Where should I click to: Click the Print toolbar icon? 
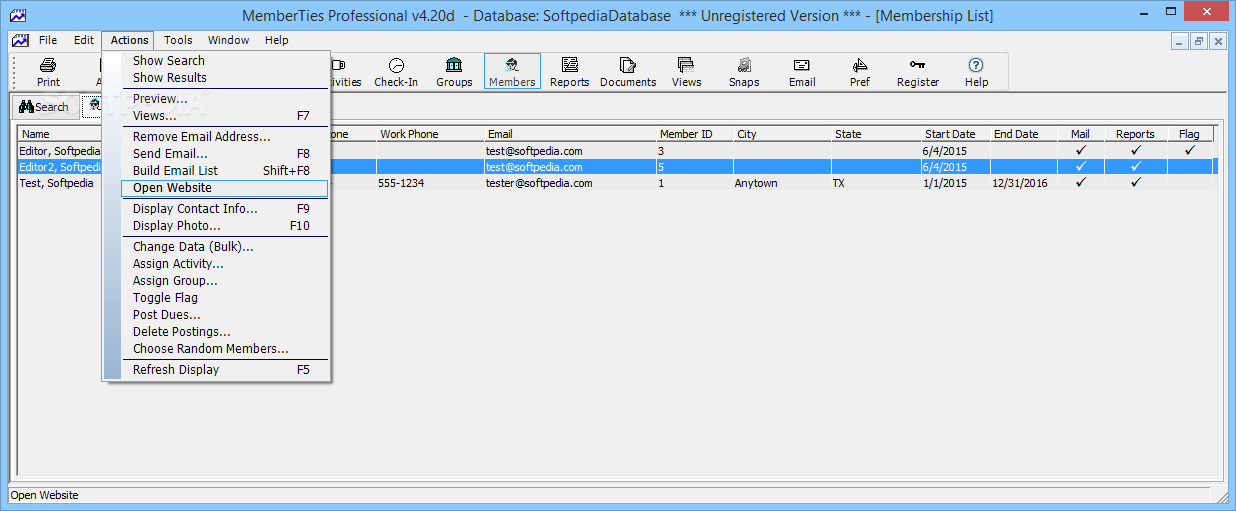pos(48,72)
